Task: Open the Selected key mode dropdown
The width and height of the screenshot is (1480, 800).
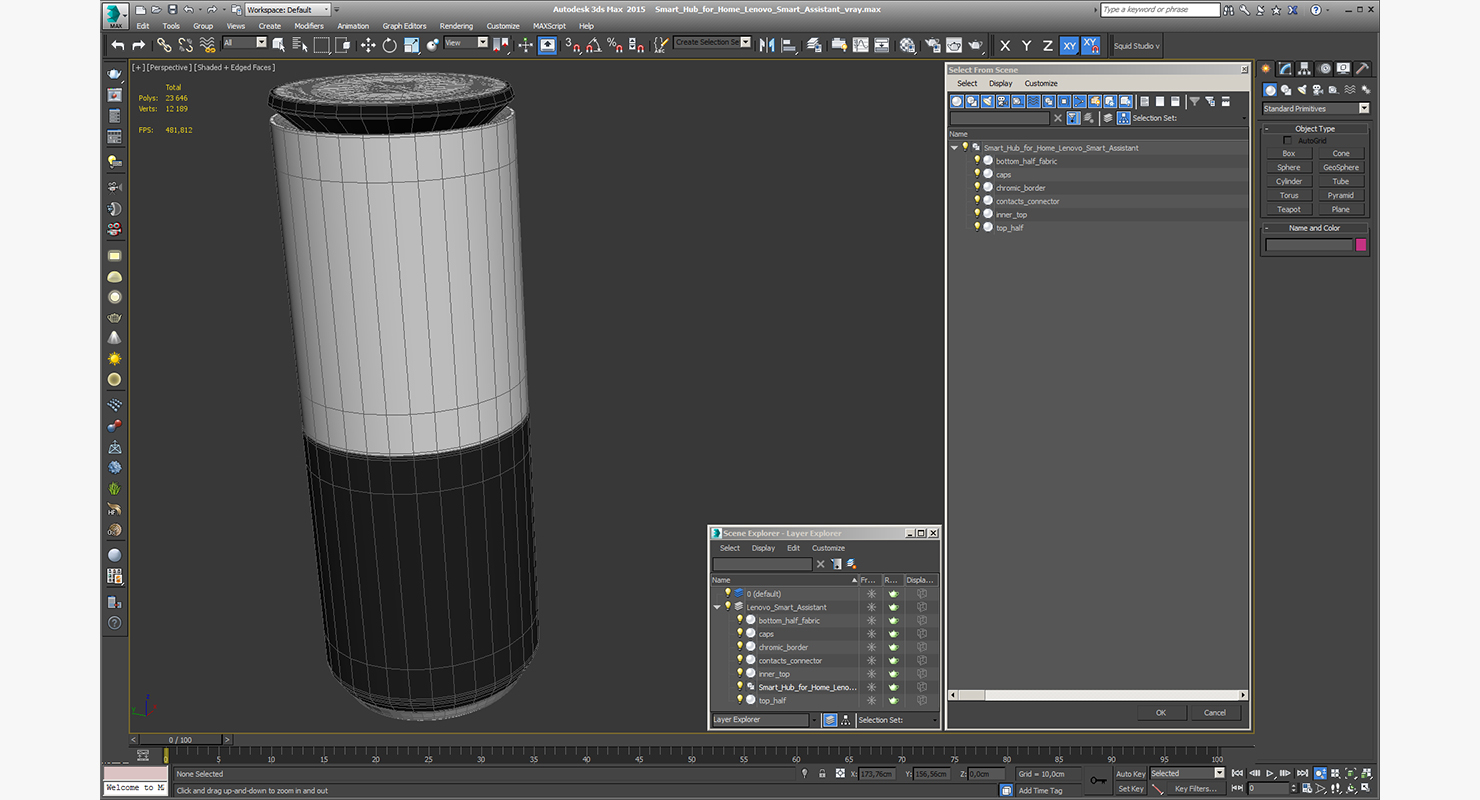Action: point(1187,773)
